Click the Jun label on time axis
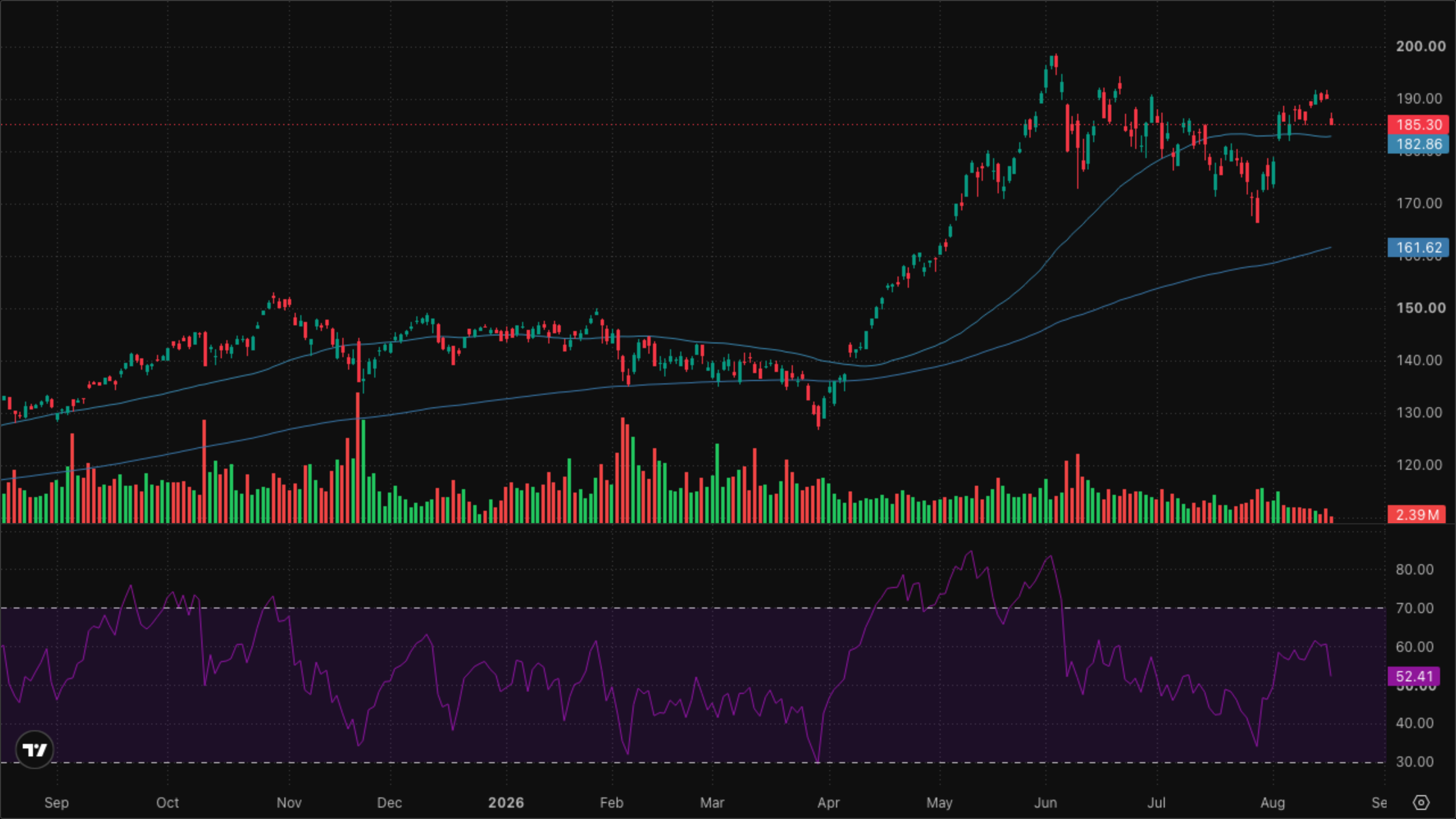Screen dimensions: 1456x819 1045,803
